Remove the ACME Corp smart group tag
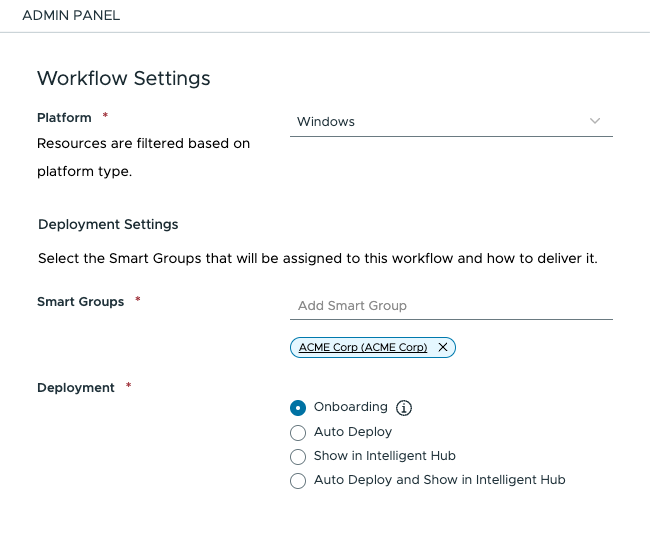This screenshot has width=650, height=546. pyautogui.click(x=443, y=347)
